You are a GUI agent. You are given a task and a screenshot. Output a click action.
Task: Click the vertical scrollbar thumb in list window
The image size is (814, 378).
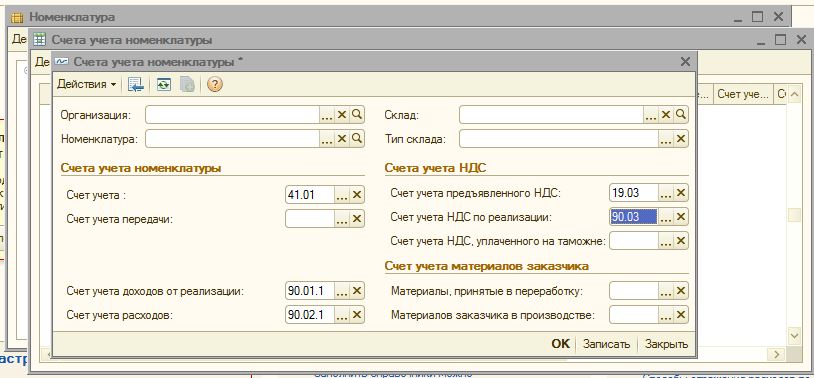click(x=794, y=215)
